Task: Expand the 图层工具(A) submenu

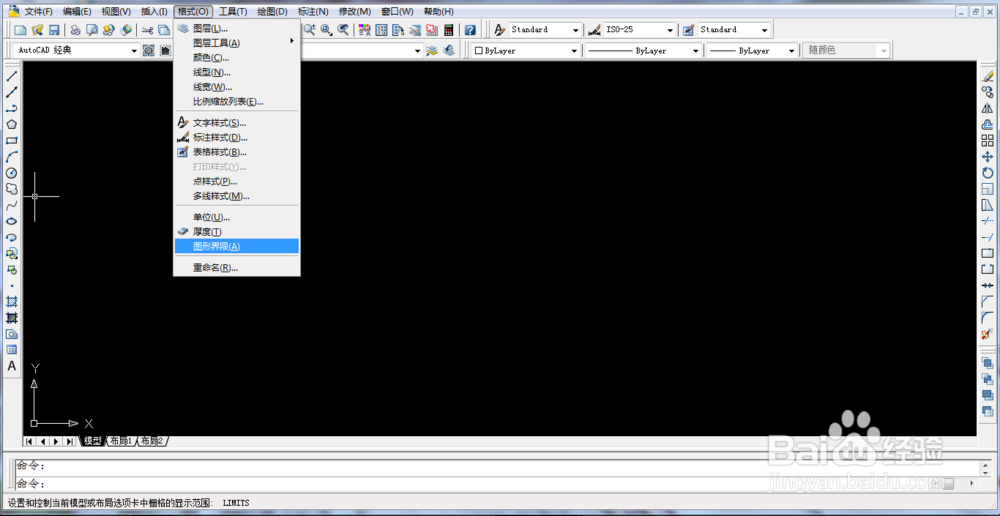Action: (x=237, y=43)
